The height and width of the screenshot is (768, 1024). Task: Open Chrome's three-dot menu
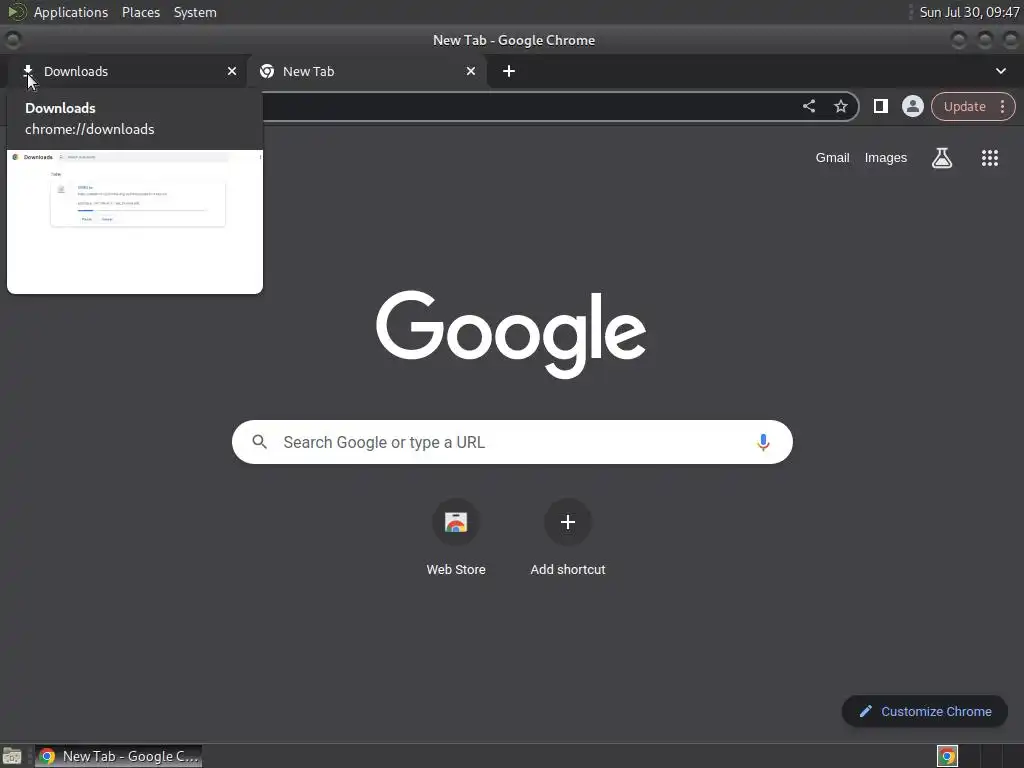pyautogui.click(x=1002, y=106)
